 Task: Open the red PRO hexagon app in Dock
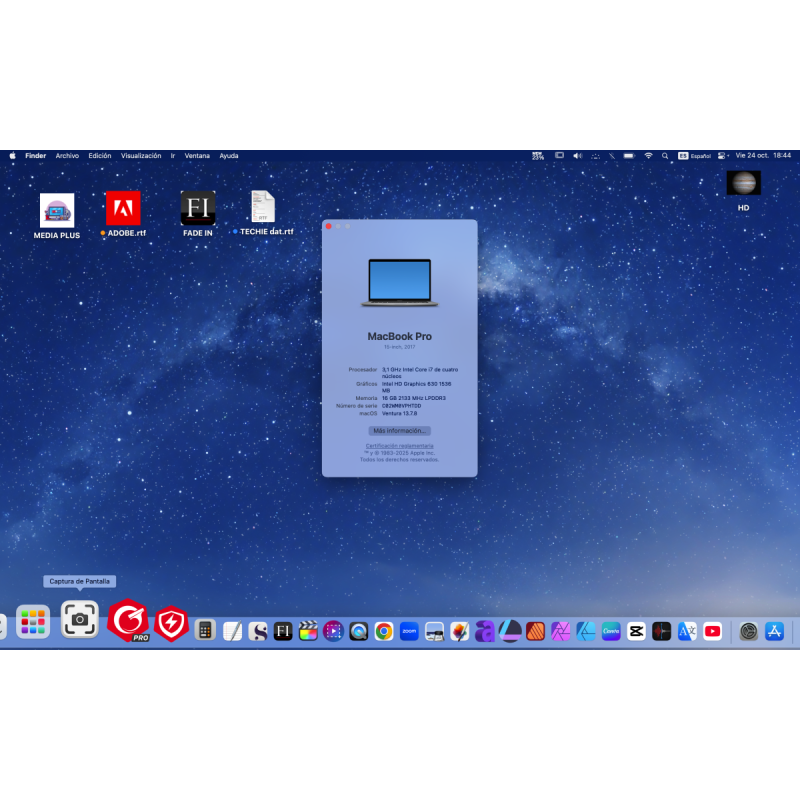point(129,620)
